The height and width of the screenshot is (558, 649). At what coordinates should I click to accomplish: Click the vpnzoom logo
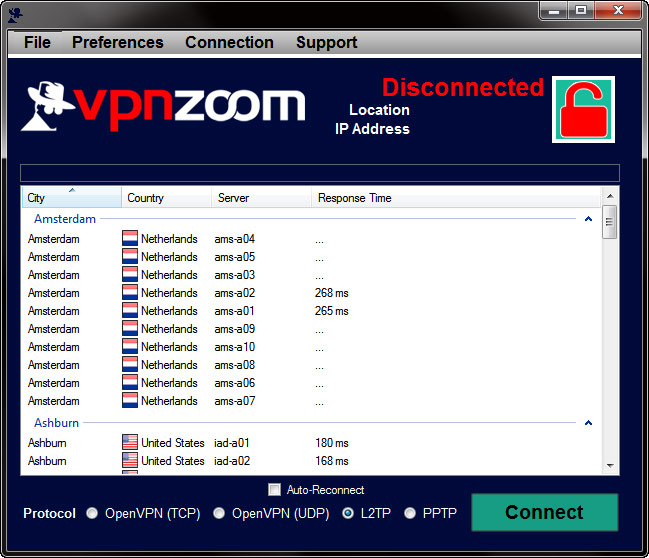(x=164, y=107)
